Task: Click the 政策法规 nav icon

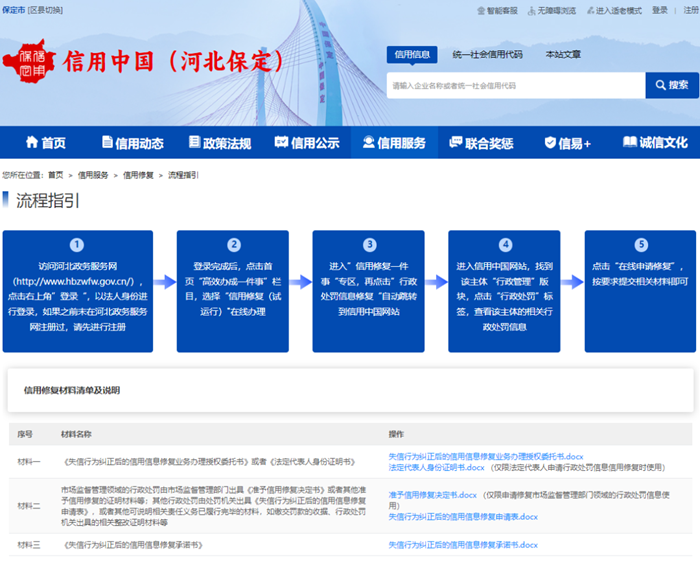Action: pyautogui.click(x=194, y=143)
